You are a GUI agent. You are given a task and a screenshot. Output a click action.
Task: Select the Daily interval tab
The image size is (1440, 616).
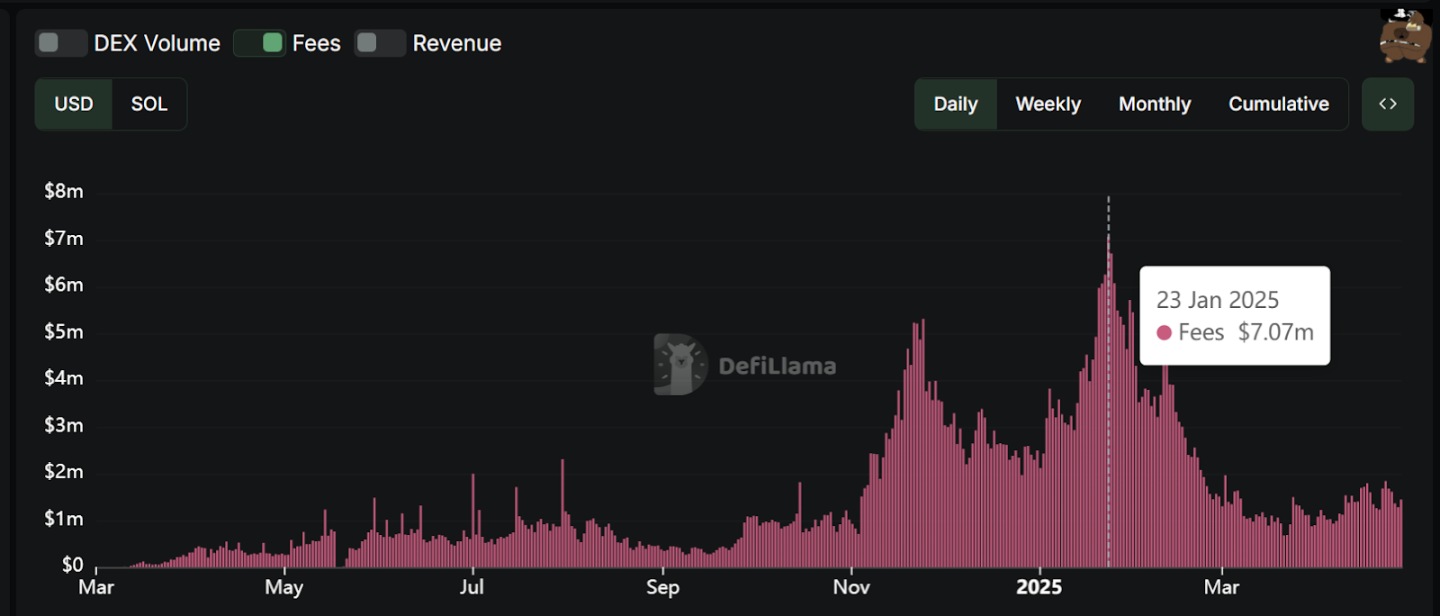point(955,104)
